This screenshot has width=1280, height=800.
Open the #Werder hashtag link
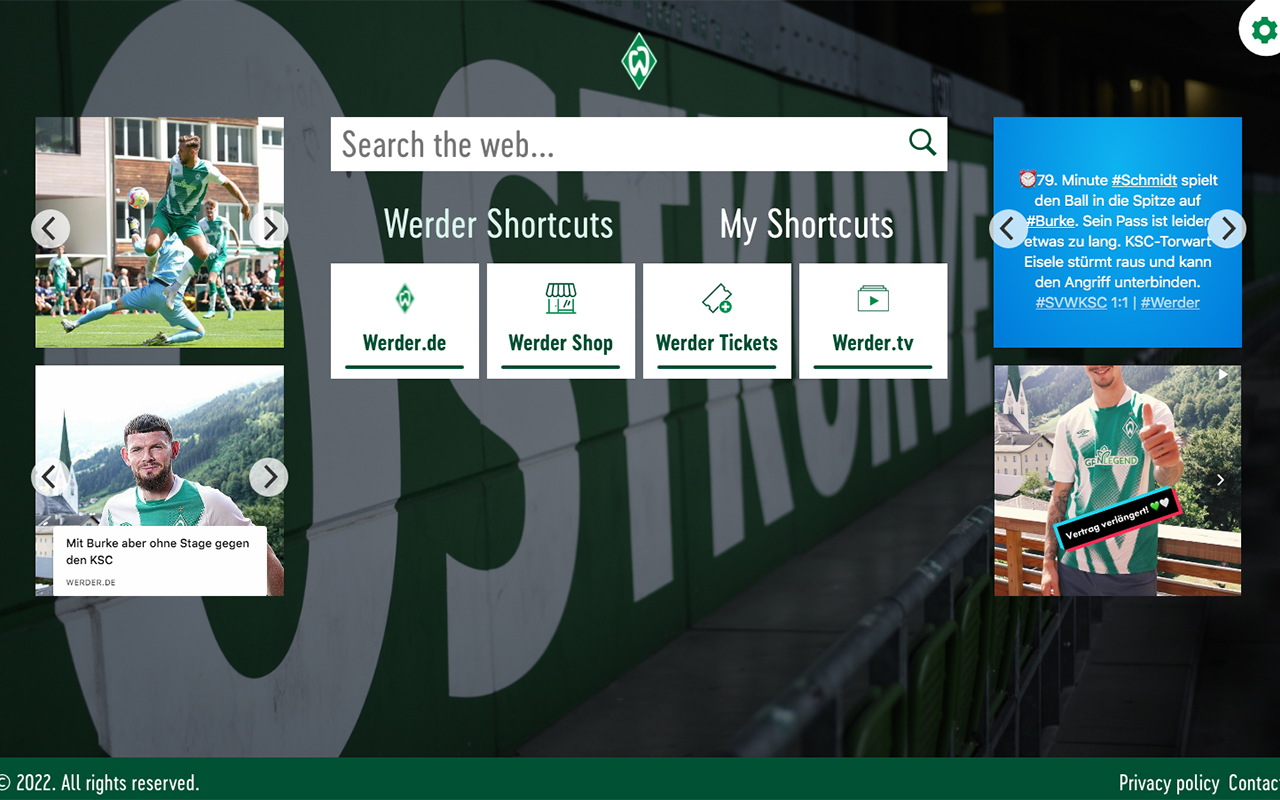tap(1170, 302)
